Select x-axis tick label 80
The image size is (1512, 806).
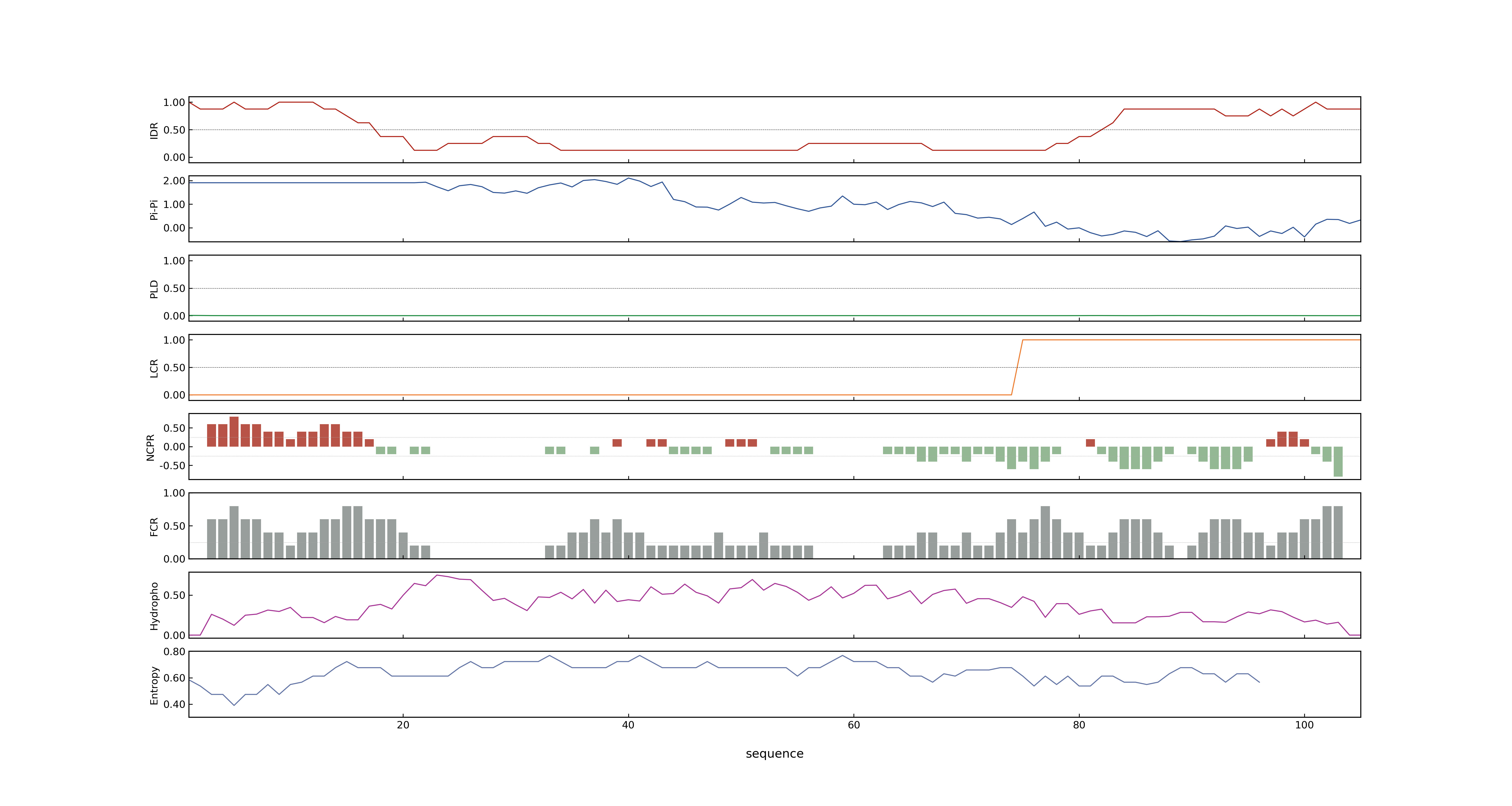1079,725
